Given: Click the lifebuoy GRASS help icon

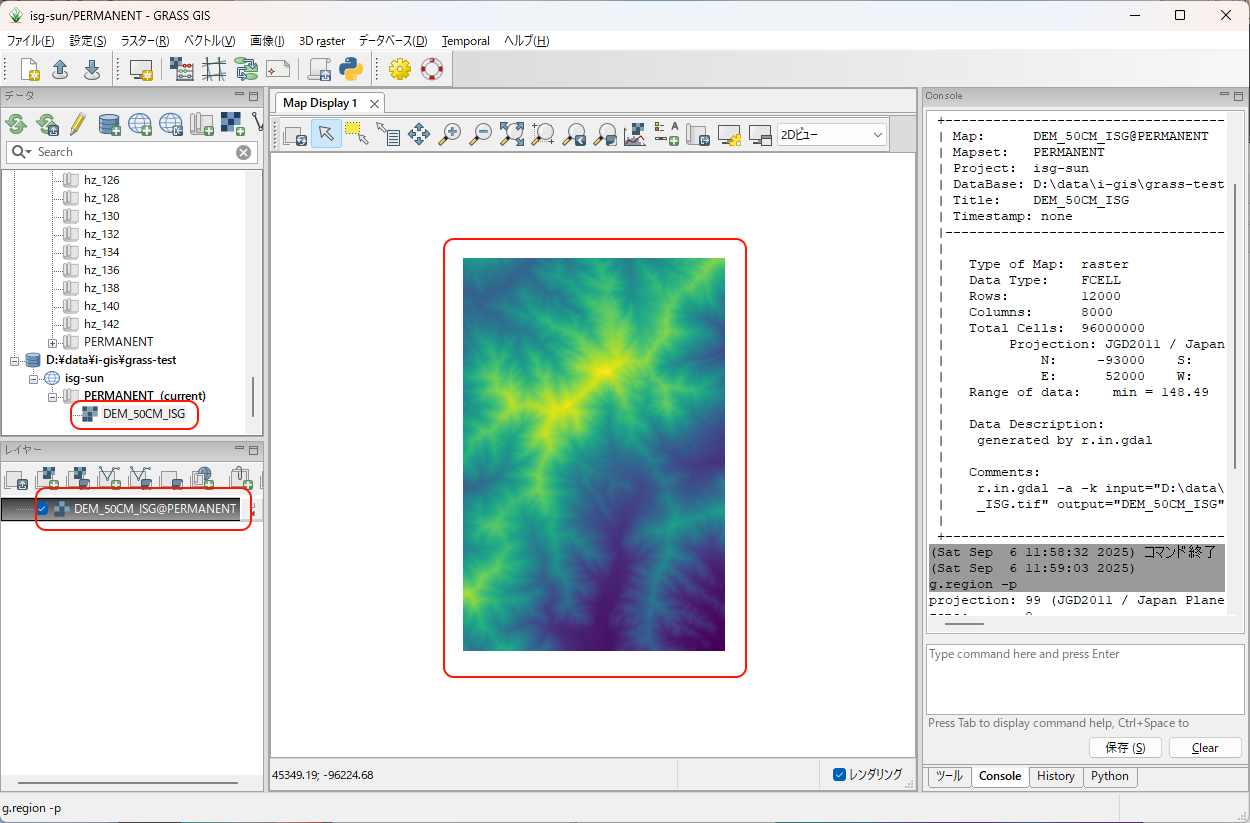Looking at the screenshot, I should [x=431, y=69].
